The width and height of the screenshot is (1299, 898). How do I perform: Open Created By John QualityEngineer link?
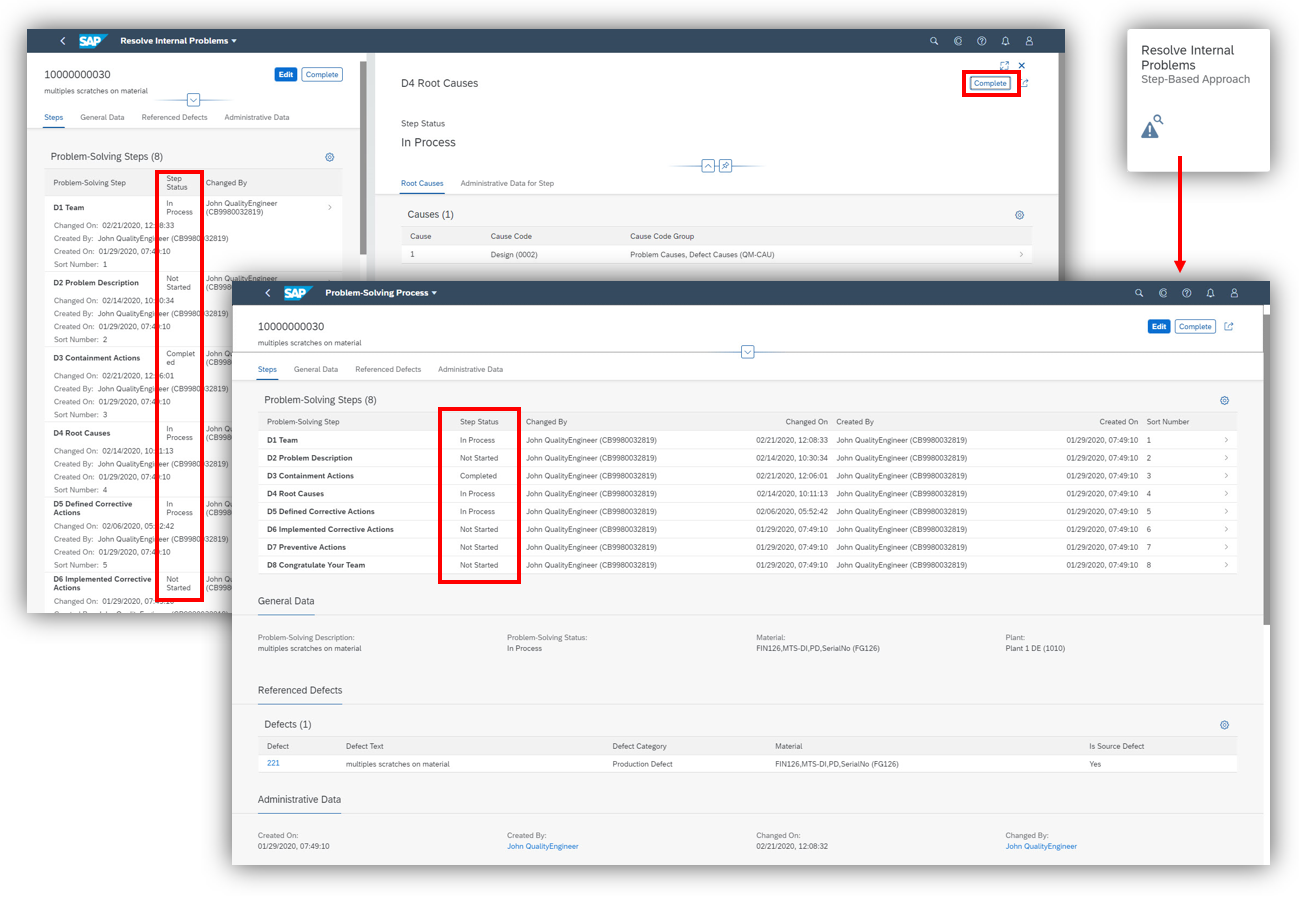[x=542, y=846]
